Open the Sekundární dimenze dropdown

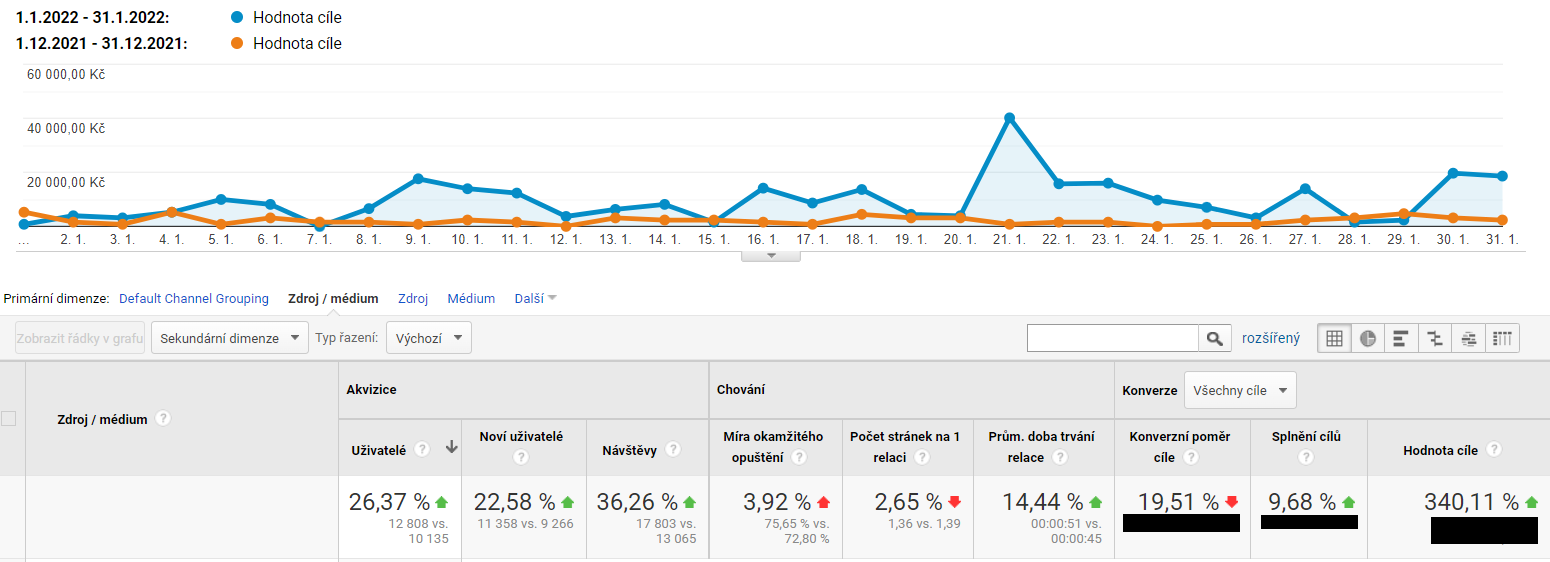point(230,338)
